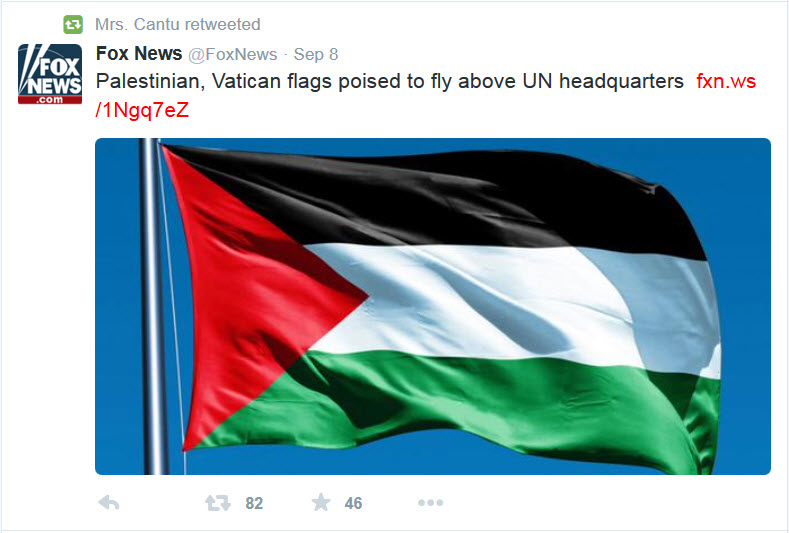
Task: Retweet using the arrows icon below photo
Action: click(x=217, y=502)
